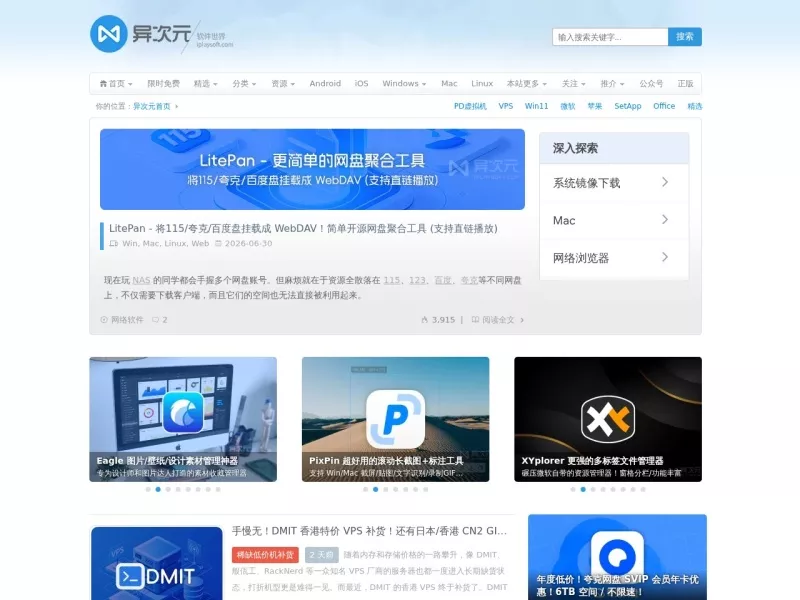Open the 网络软件 category tag
Screen dimensions: 800x600
(127, 320)
